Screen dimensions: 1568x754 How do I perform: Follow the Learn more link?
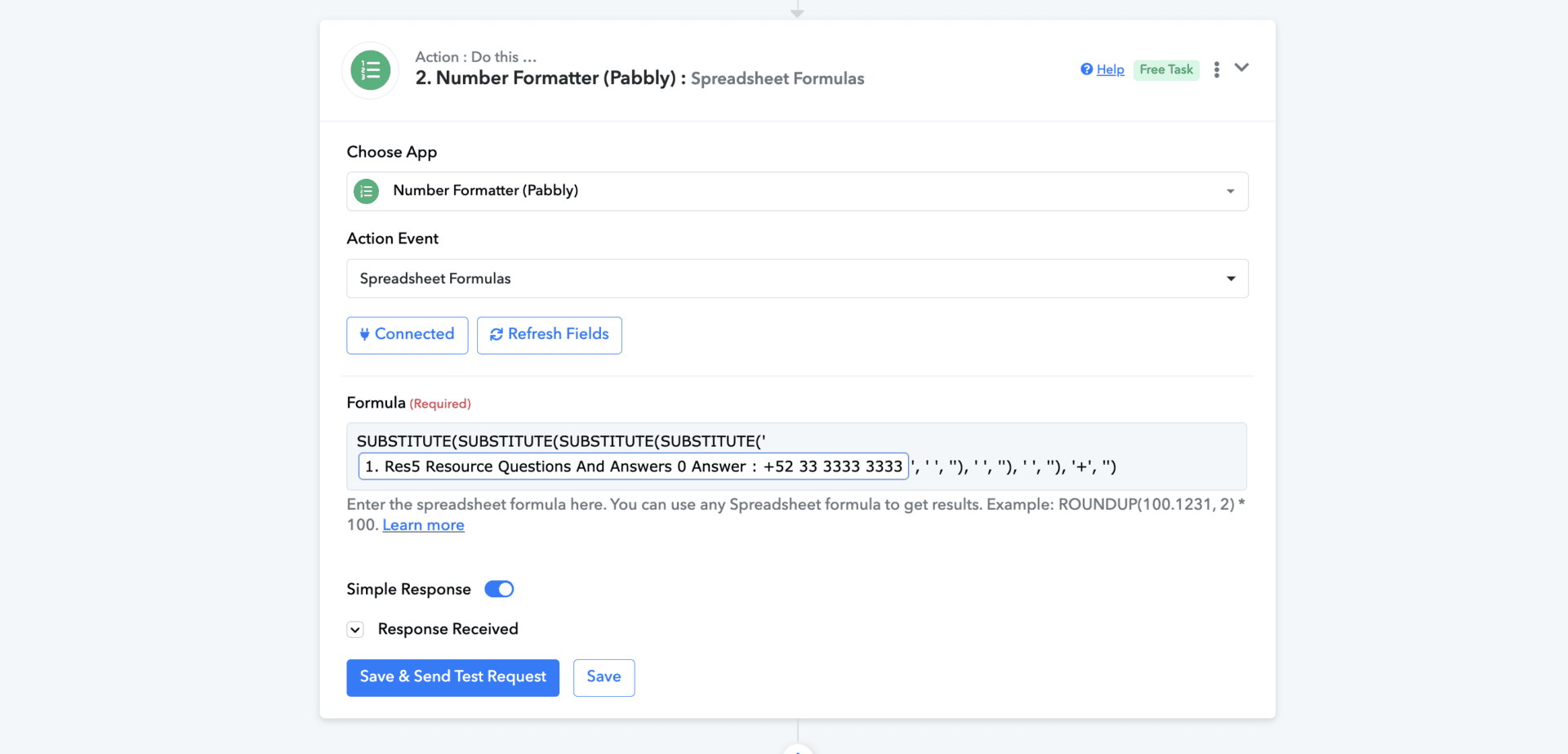point(423,525)
